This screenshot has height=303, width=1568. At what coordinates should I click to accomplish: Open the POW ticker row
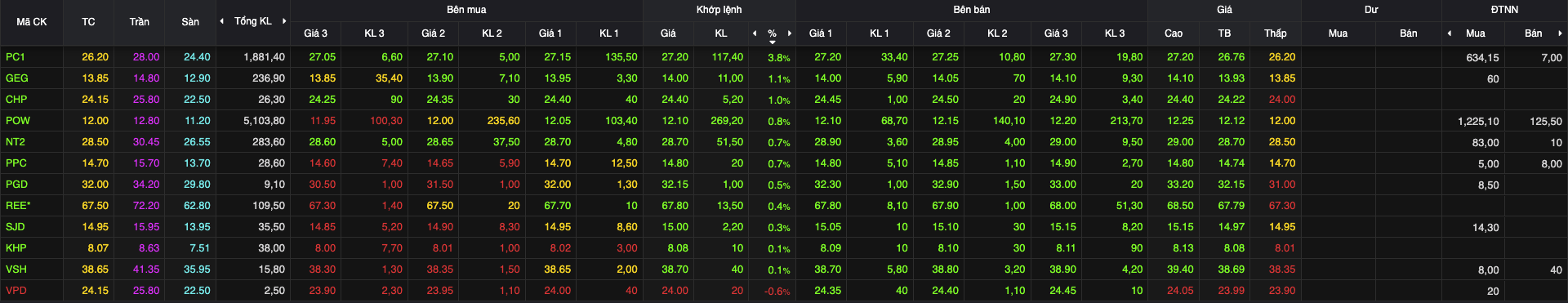18,121
